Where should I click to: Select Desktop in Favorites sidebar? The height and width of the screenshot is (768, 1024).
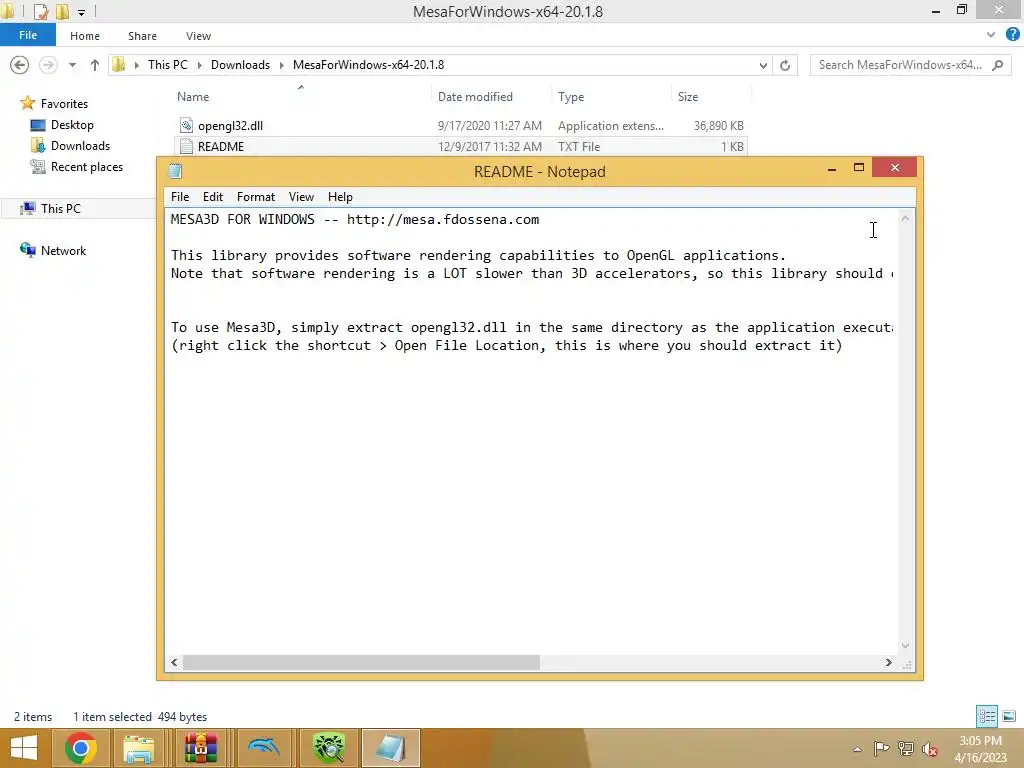(x=72, y=125)
